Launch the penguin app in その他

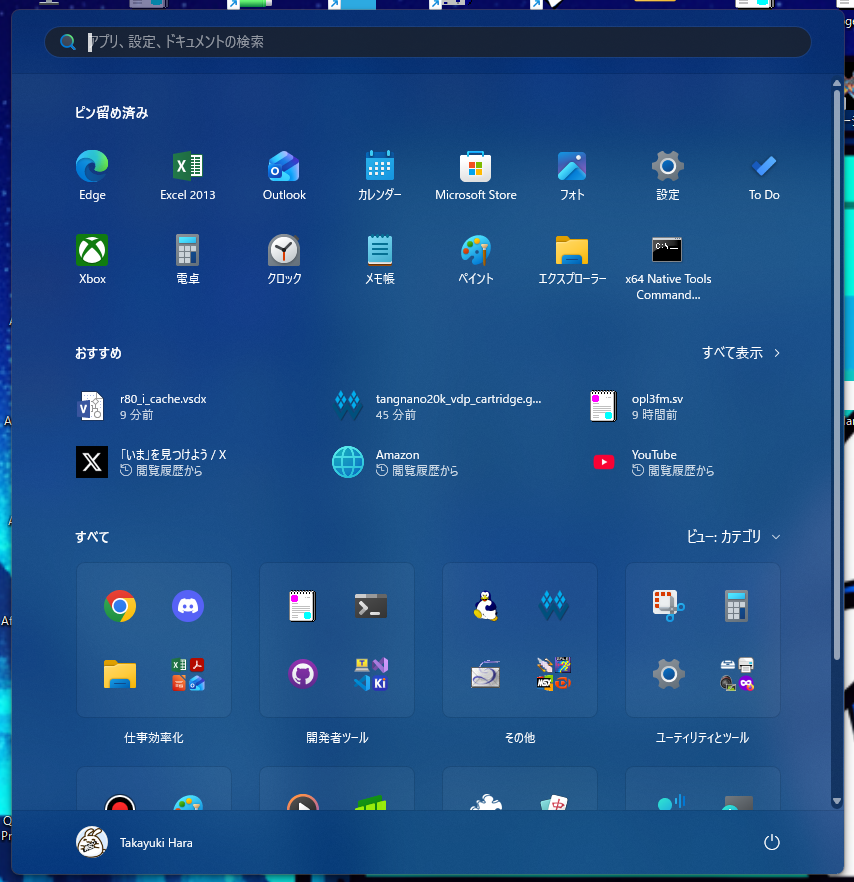486,606
